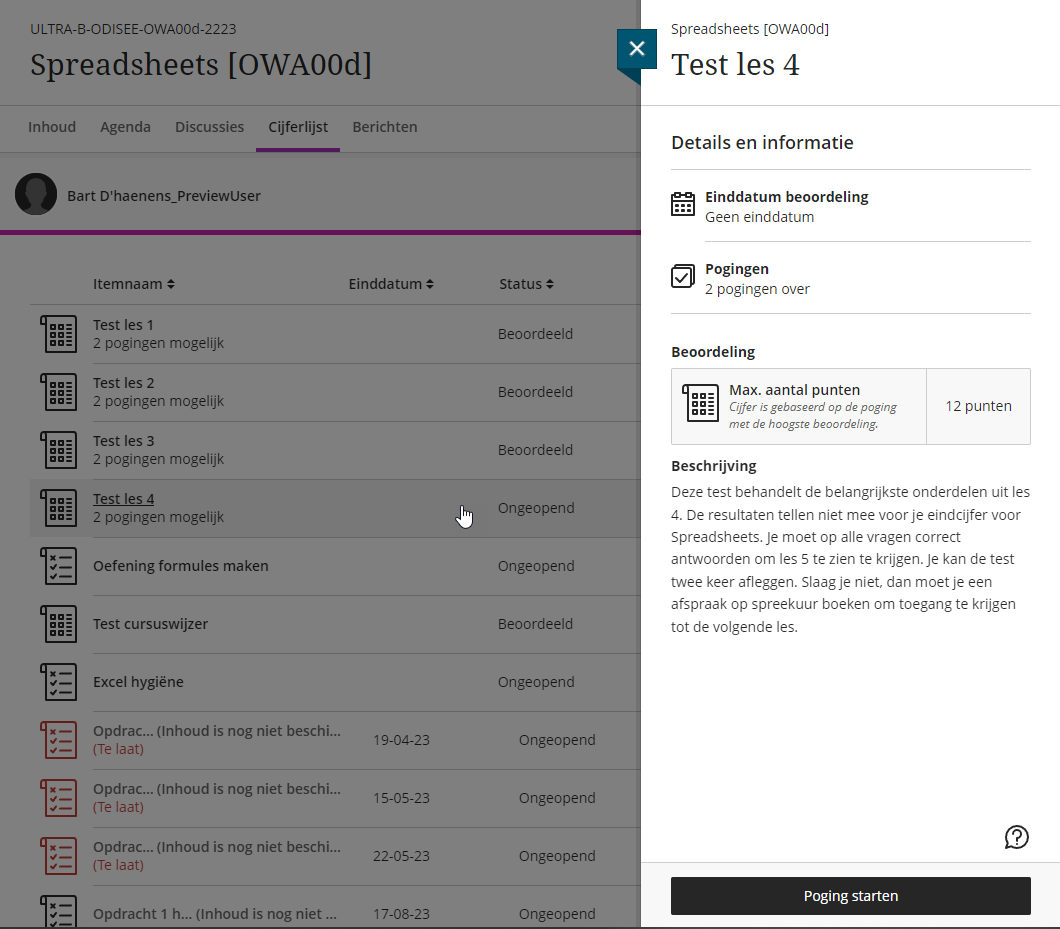Image resolution: width=1060 pixels, height=929 pixels.
Task: Click the Test les 1 test icon
Action: 59,334
